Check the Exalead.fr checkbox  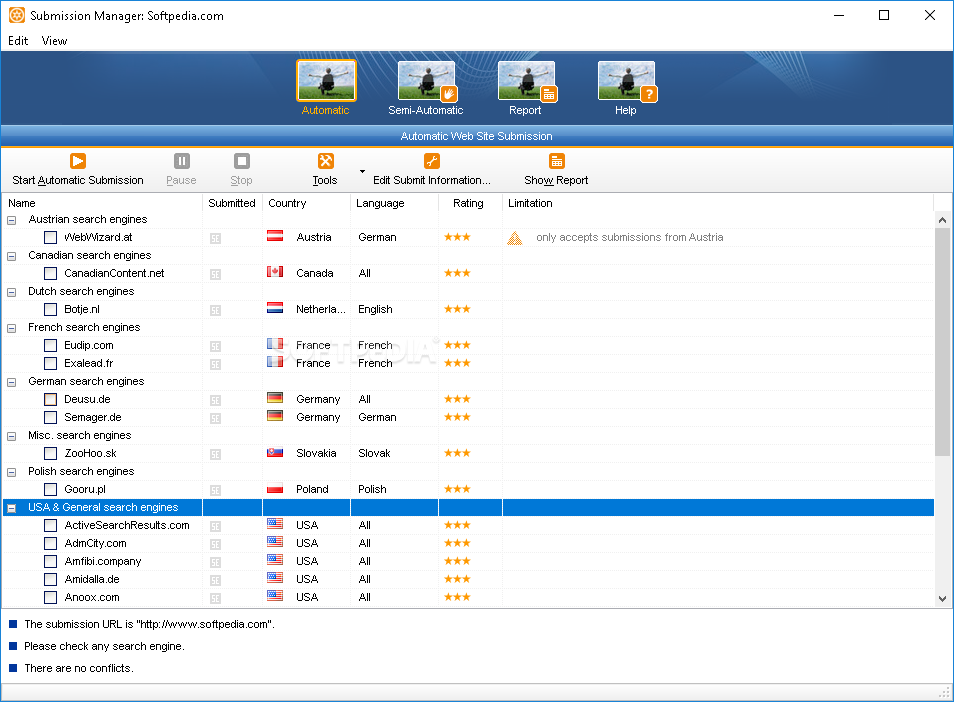(50, 364)
